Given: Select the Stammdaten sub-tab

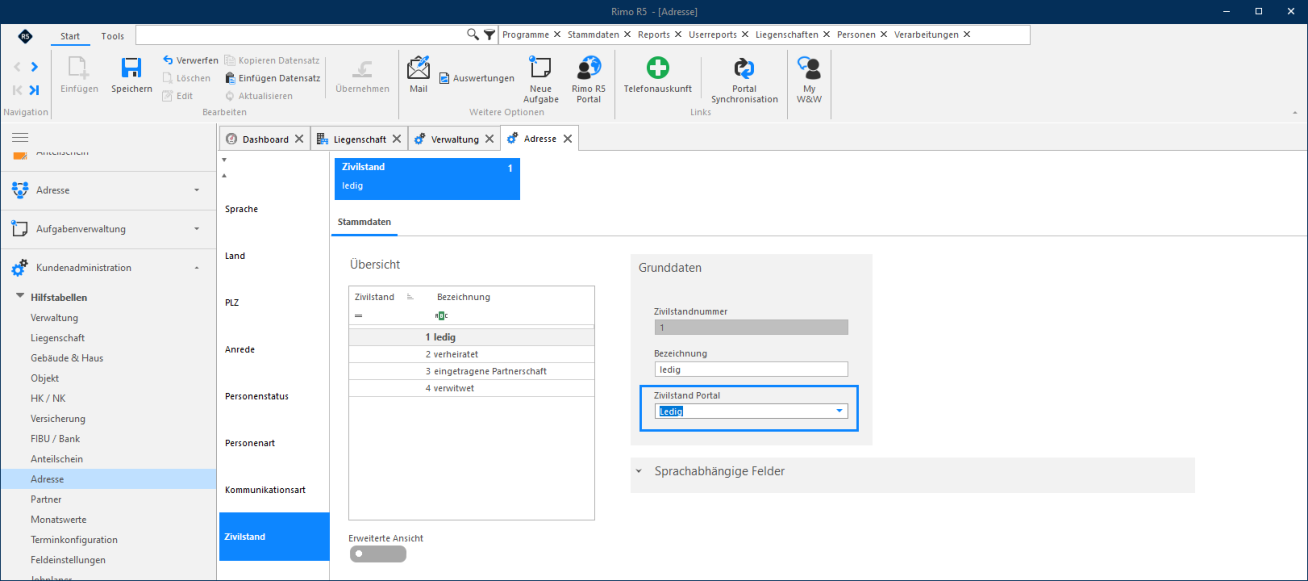Looking at the screenshot, I should pos(365,221).
